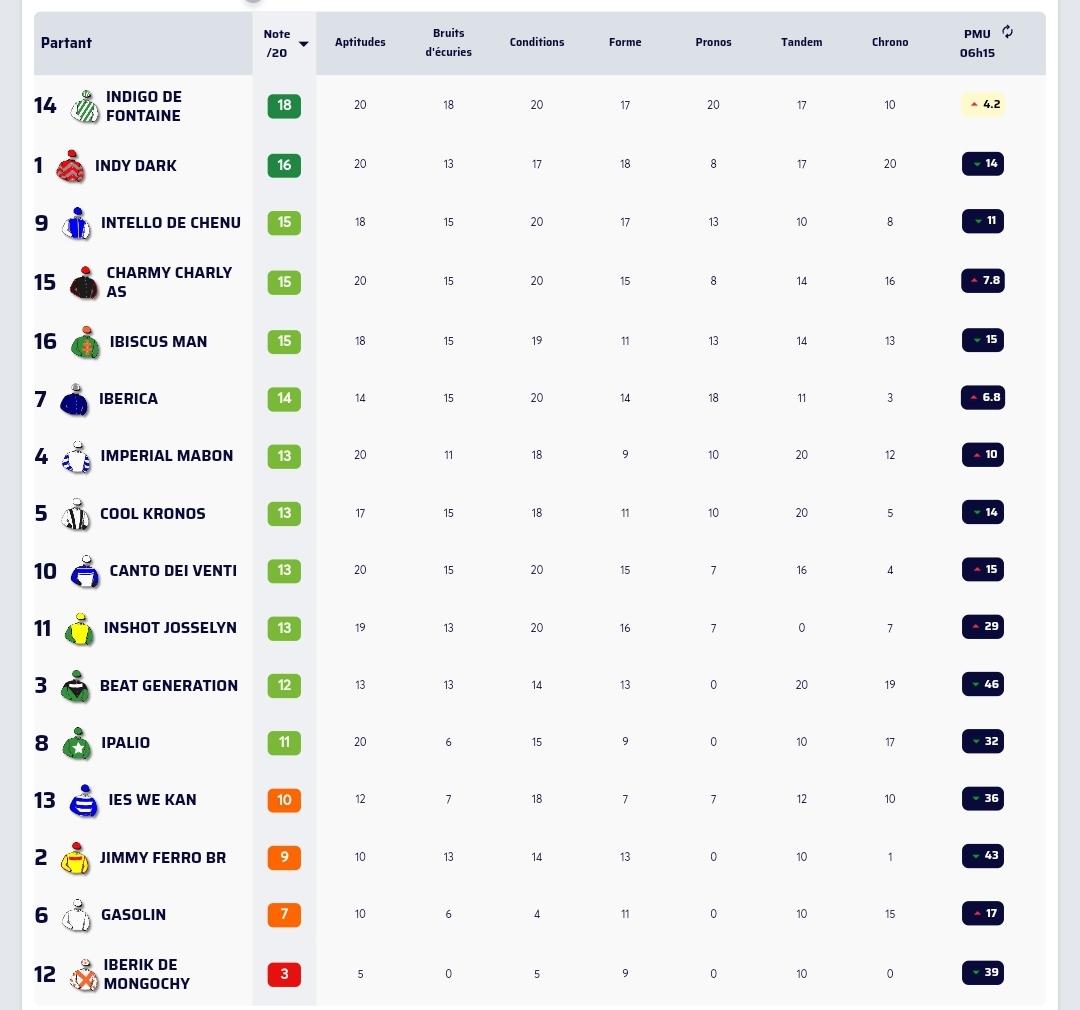Screen dimensions: 1080x1010
Task: Sort table by Chrono column header
Action: point(890,42)
